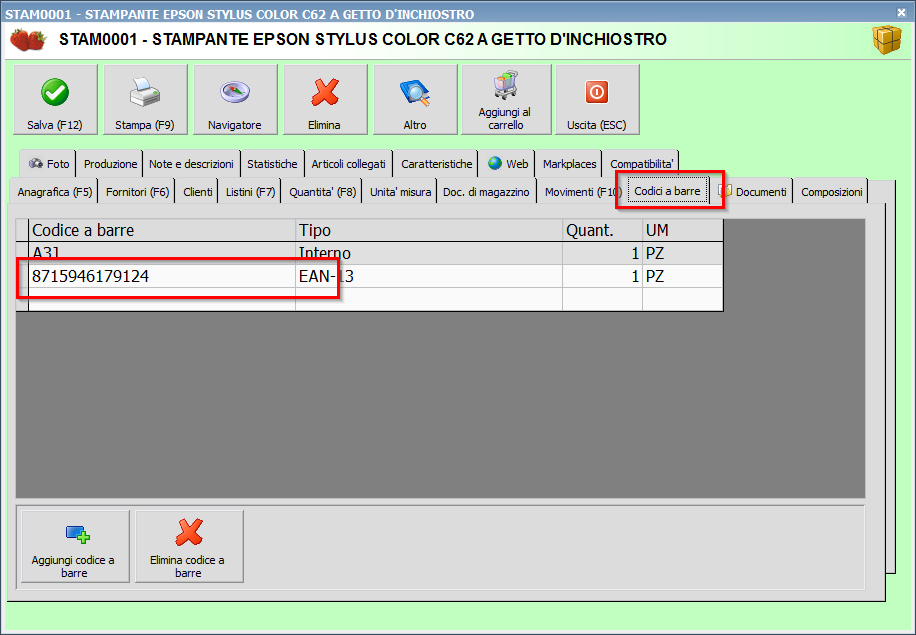The image size is (916, 635).
Task: Click the PZ cell in EAN-13 row
Action: tap(682, 276)
